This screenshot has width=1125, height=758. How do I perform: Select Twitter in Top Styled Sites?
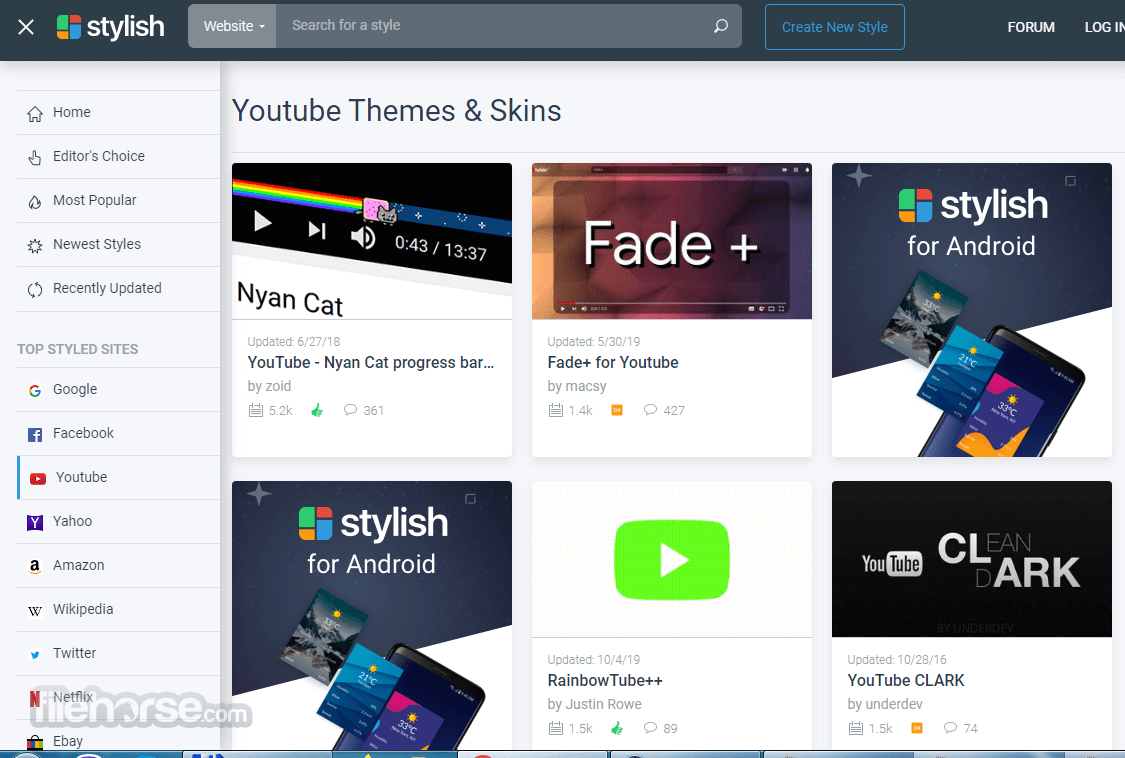[118, 653]
